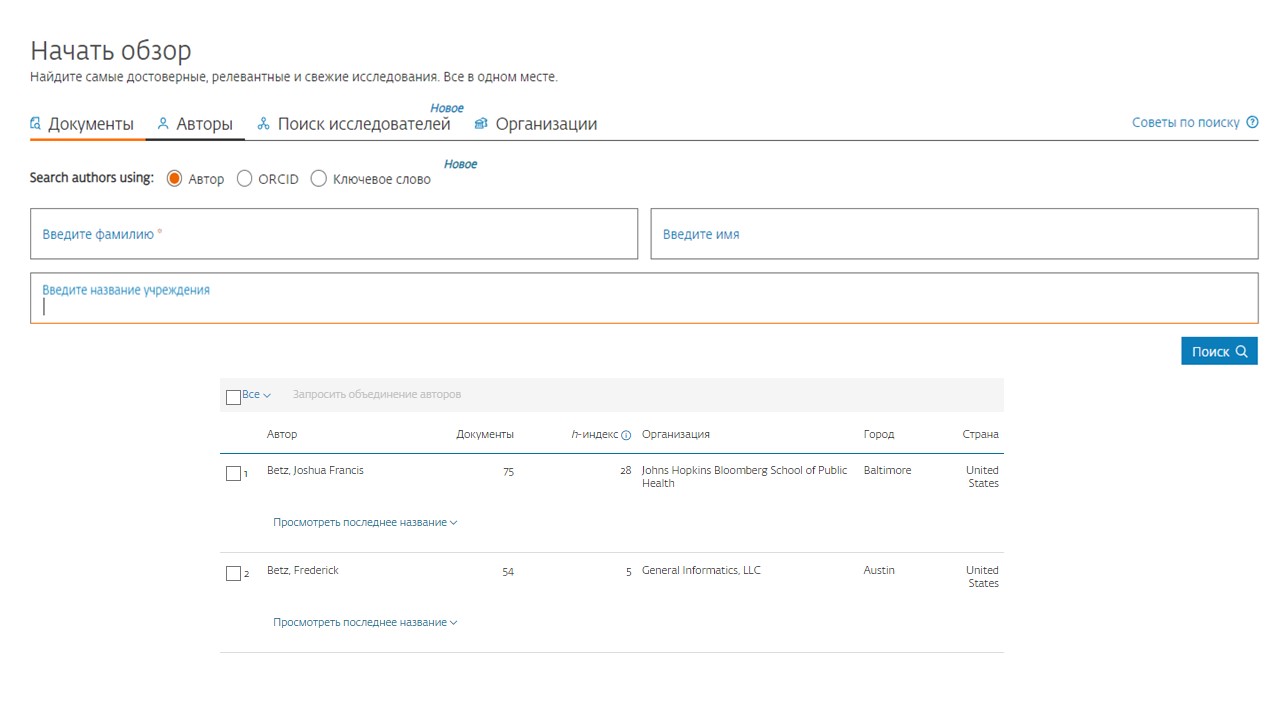
Task: Click the magnifier icon in Поиск button
Action: (x=1242, y=351)
